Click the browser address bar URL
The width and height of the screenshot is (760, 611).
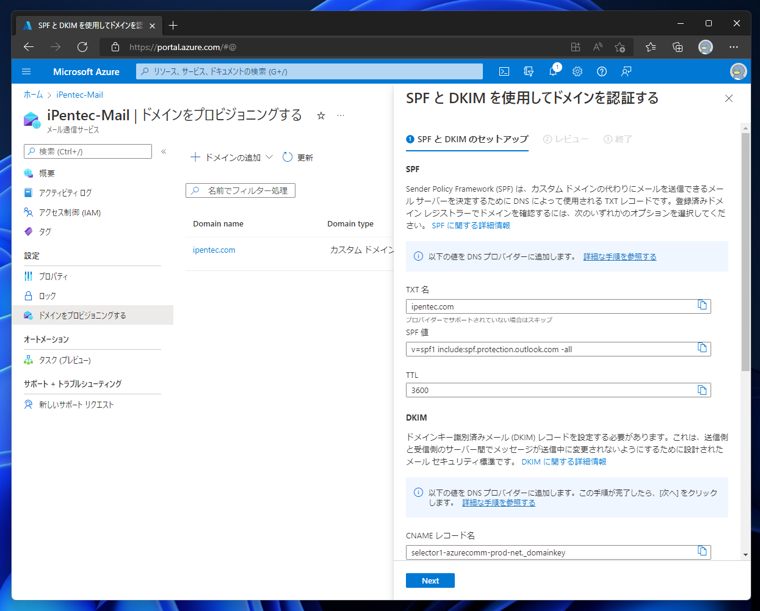click(x=183, y=47)
